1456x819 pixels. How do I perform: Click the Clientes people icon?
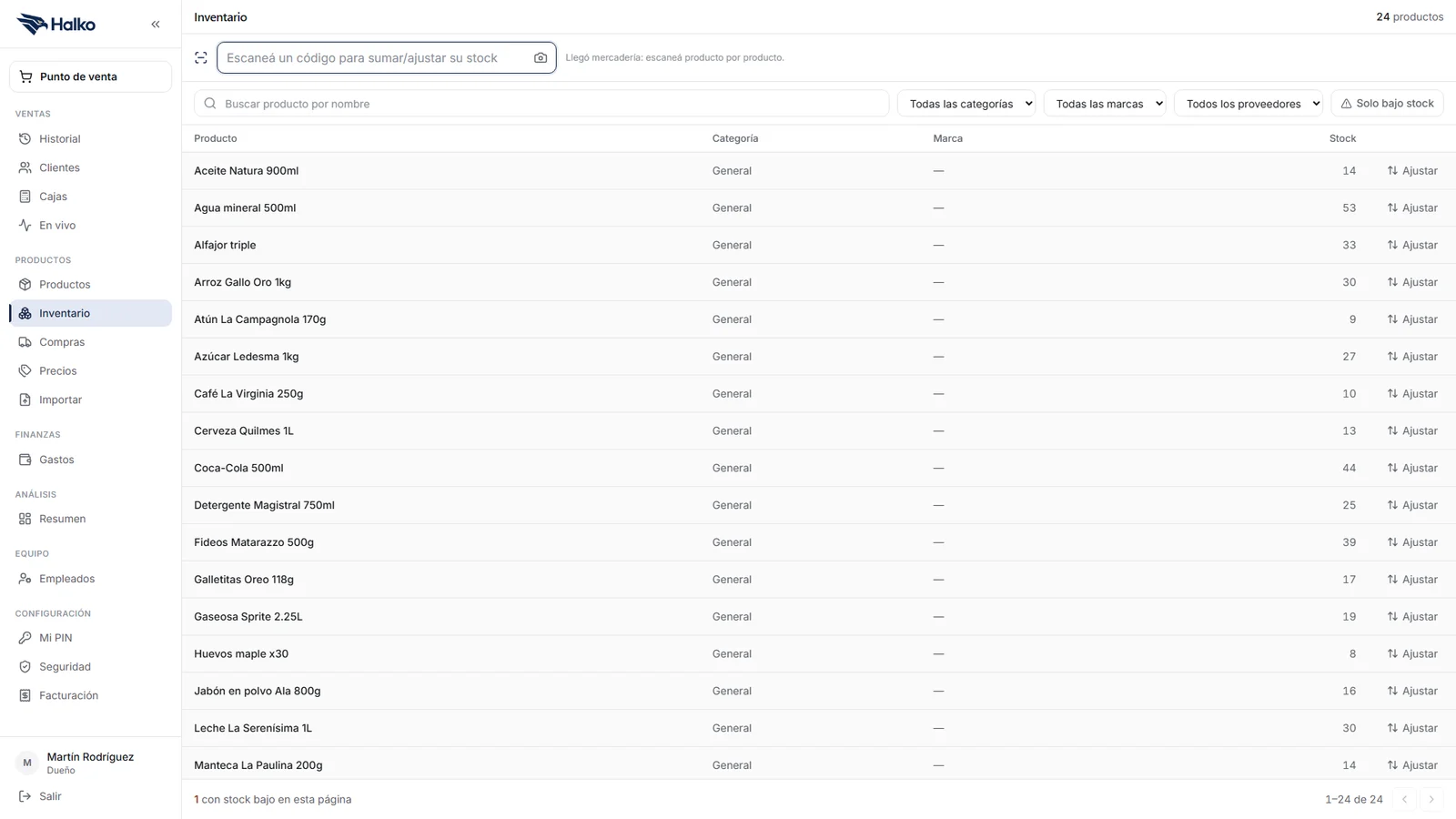pyautogui.click(x=25, y=167)
